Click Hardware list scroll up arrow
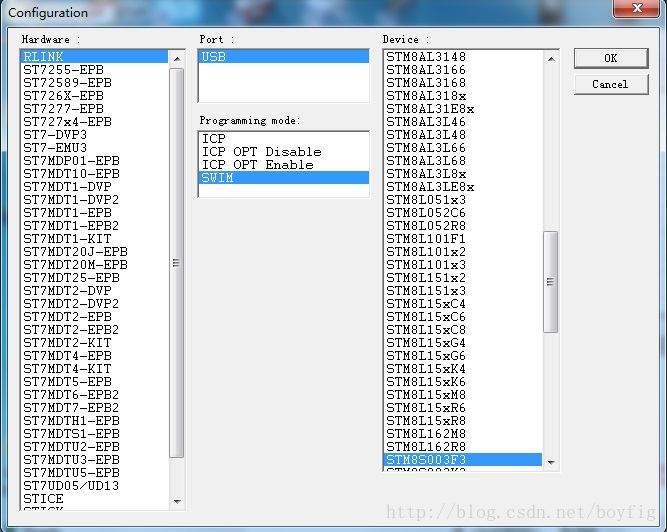Screen dimensions: 667x532 coord(177,59)
